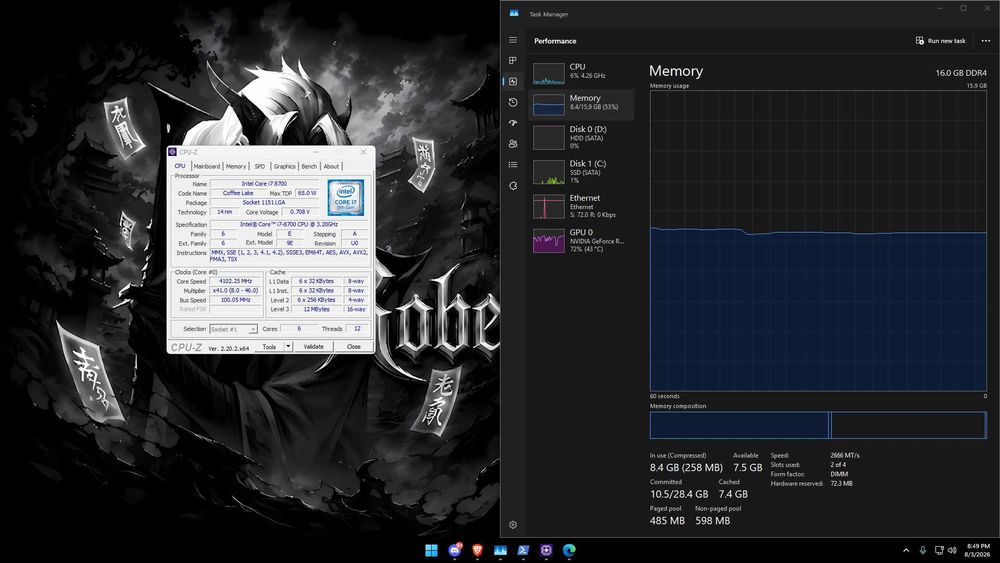The image size is (1000, 563).
Task: Switch to the Graphics tab in CPU-Z
Action: point(284,166)
